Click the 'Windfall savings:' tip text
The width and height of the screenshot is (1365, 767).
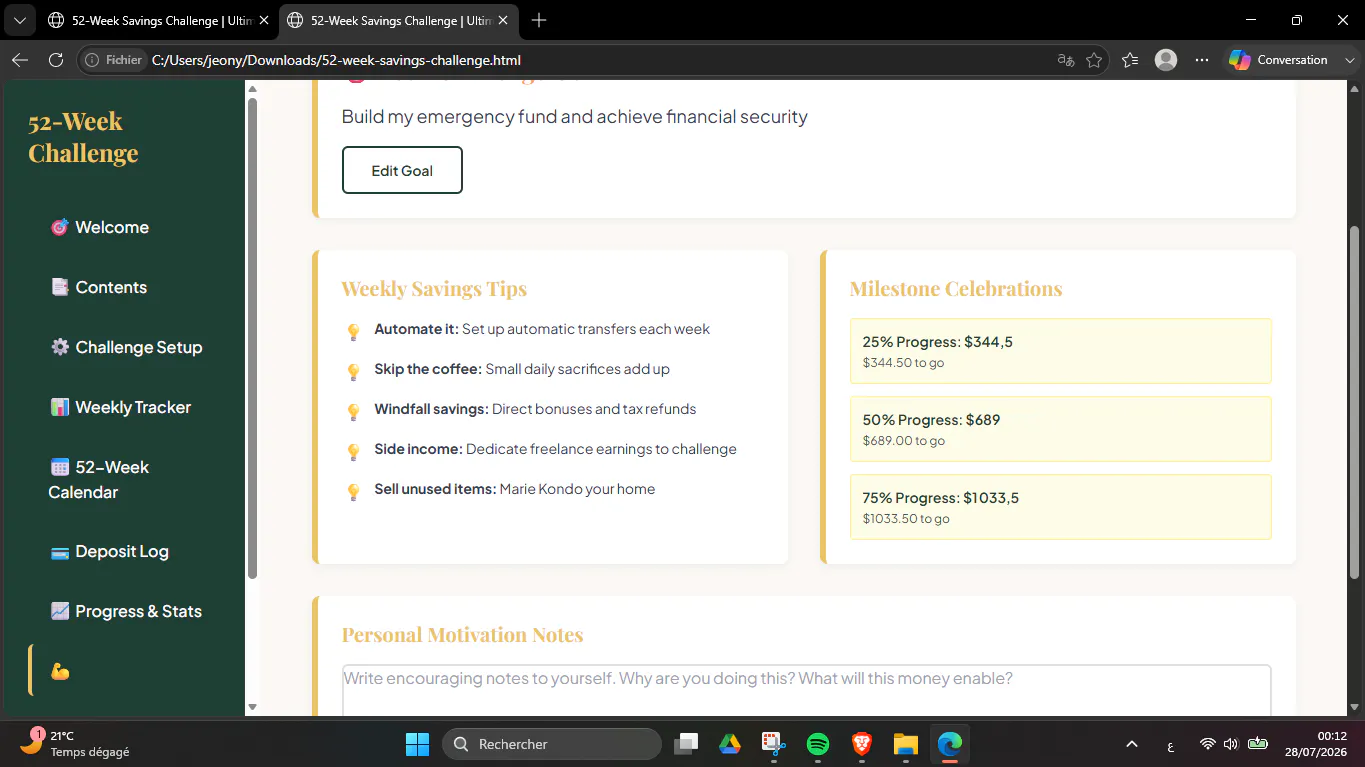431,409
